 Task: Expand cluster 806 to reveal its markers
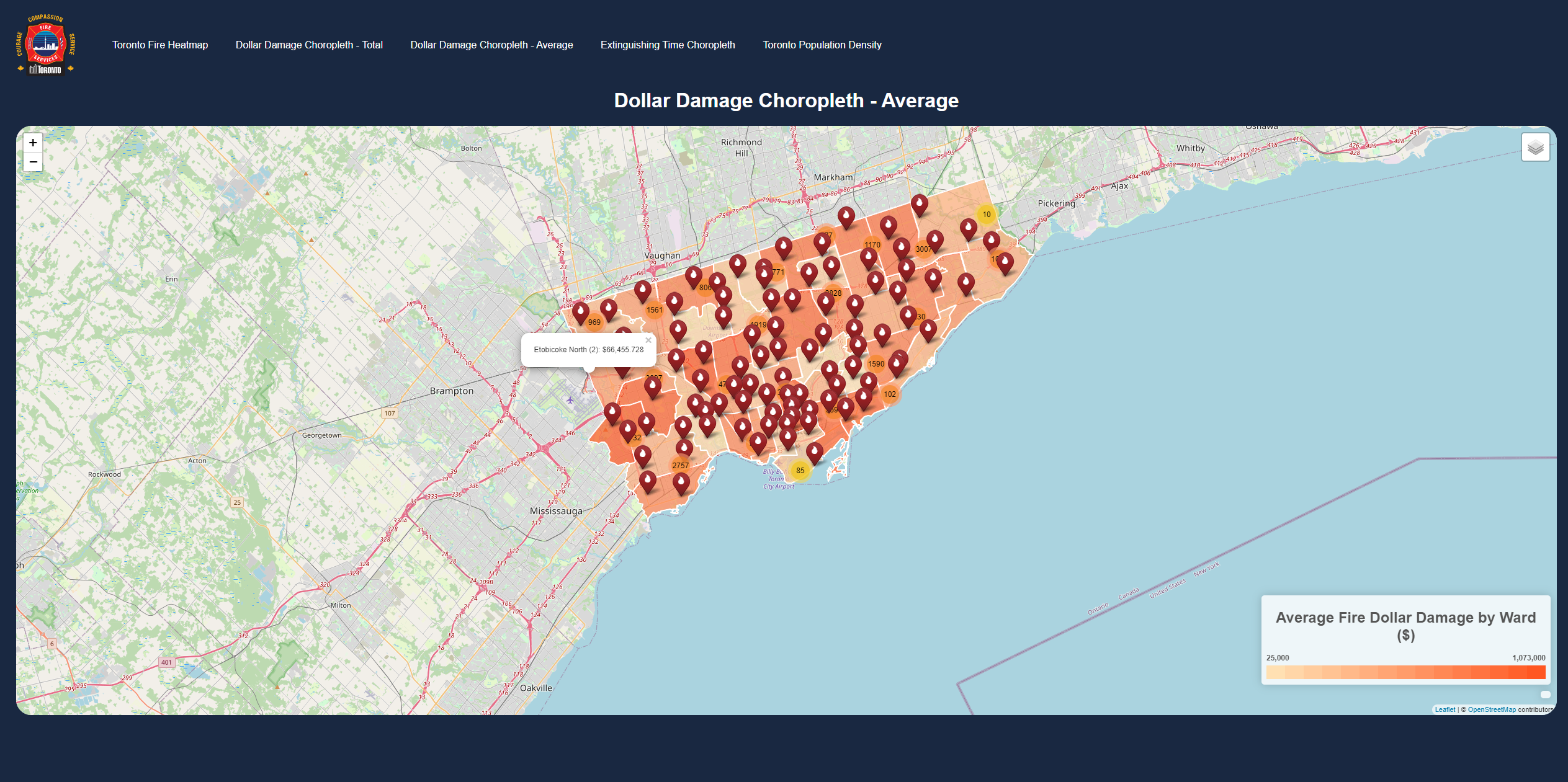[x=704, y=288]
